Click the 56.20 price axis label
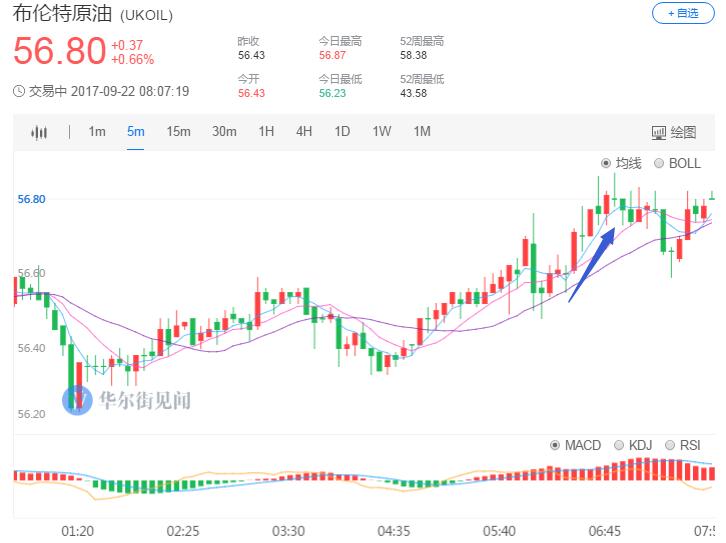Image resolution: width=726 pixels, height=543 pixels. 31,414
